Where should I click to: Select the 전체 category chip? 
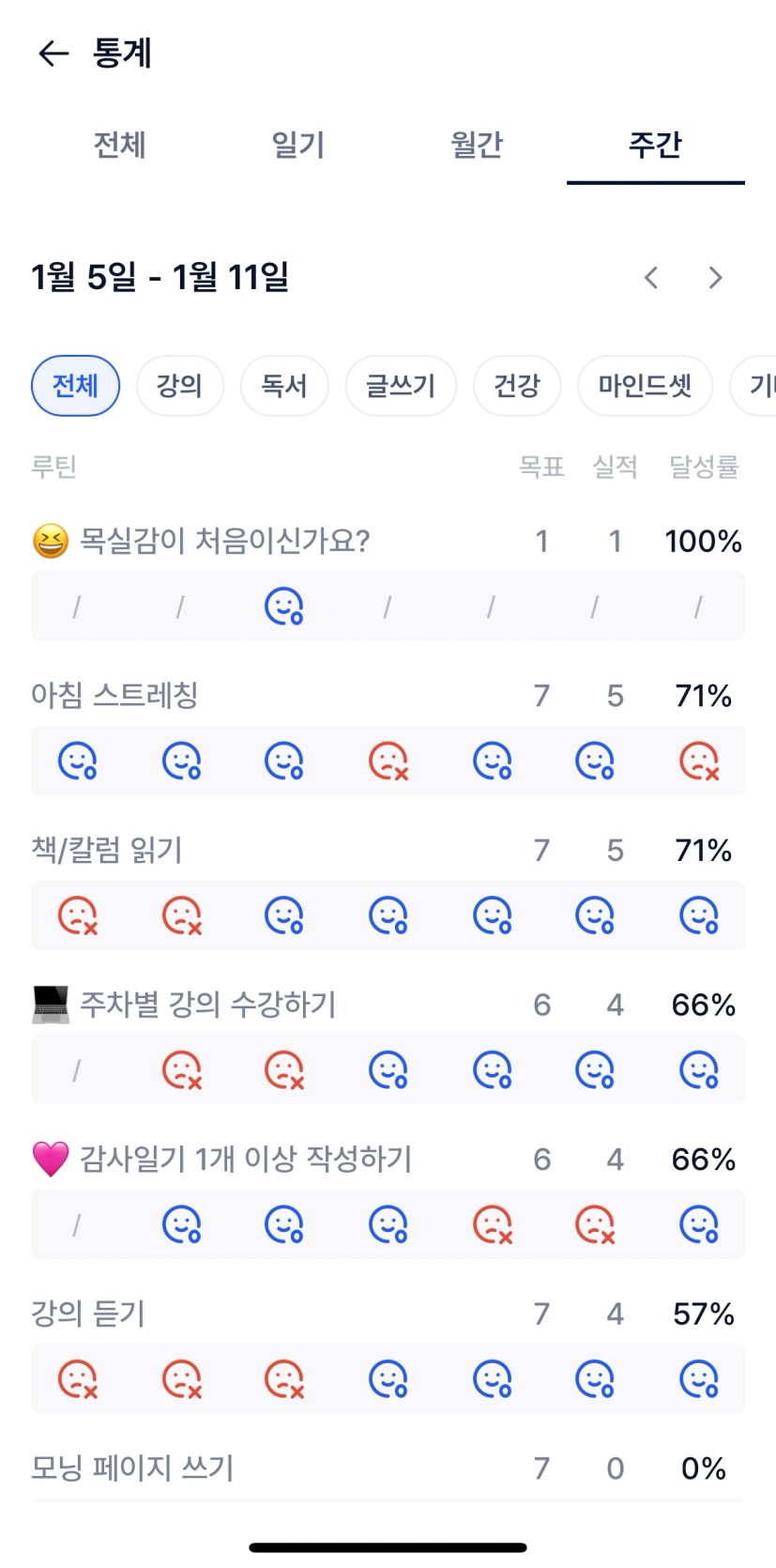tap(75, 385)
